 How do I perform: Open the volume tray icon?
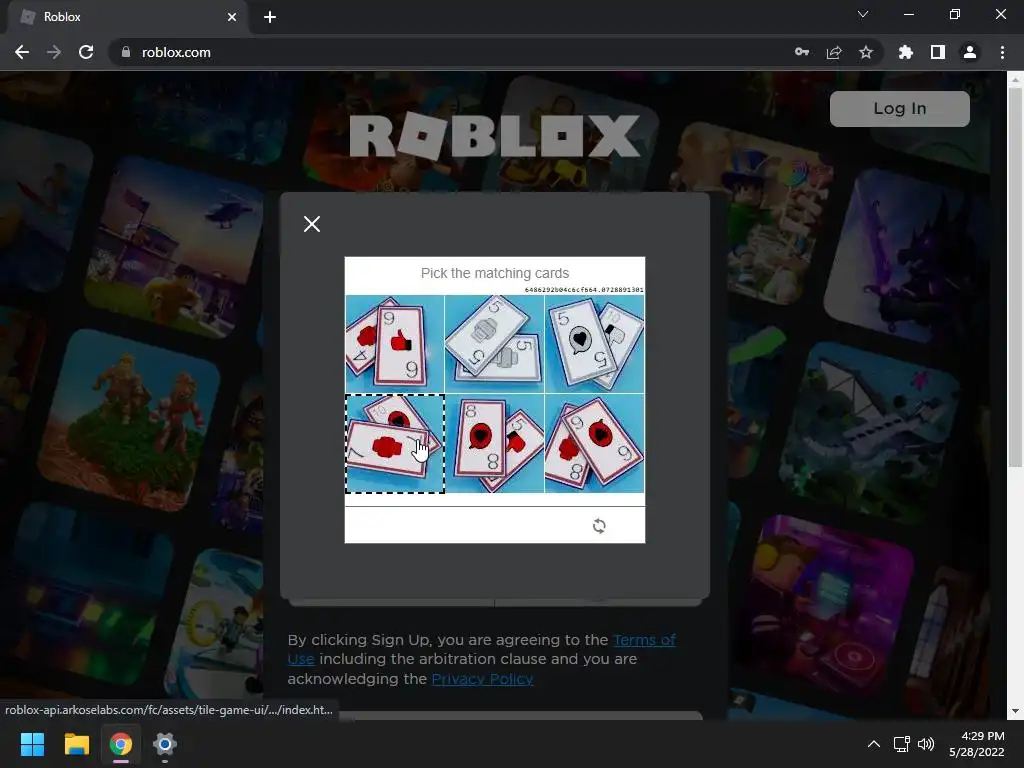926,744
